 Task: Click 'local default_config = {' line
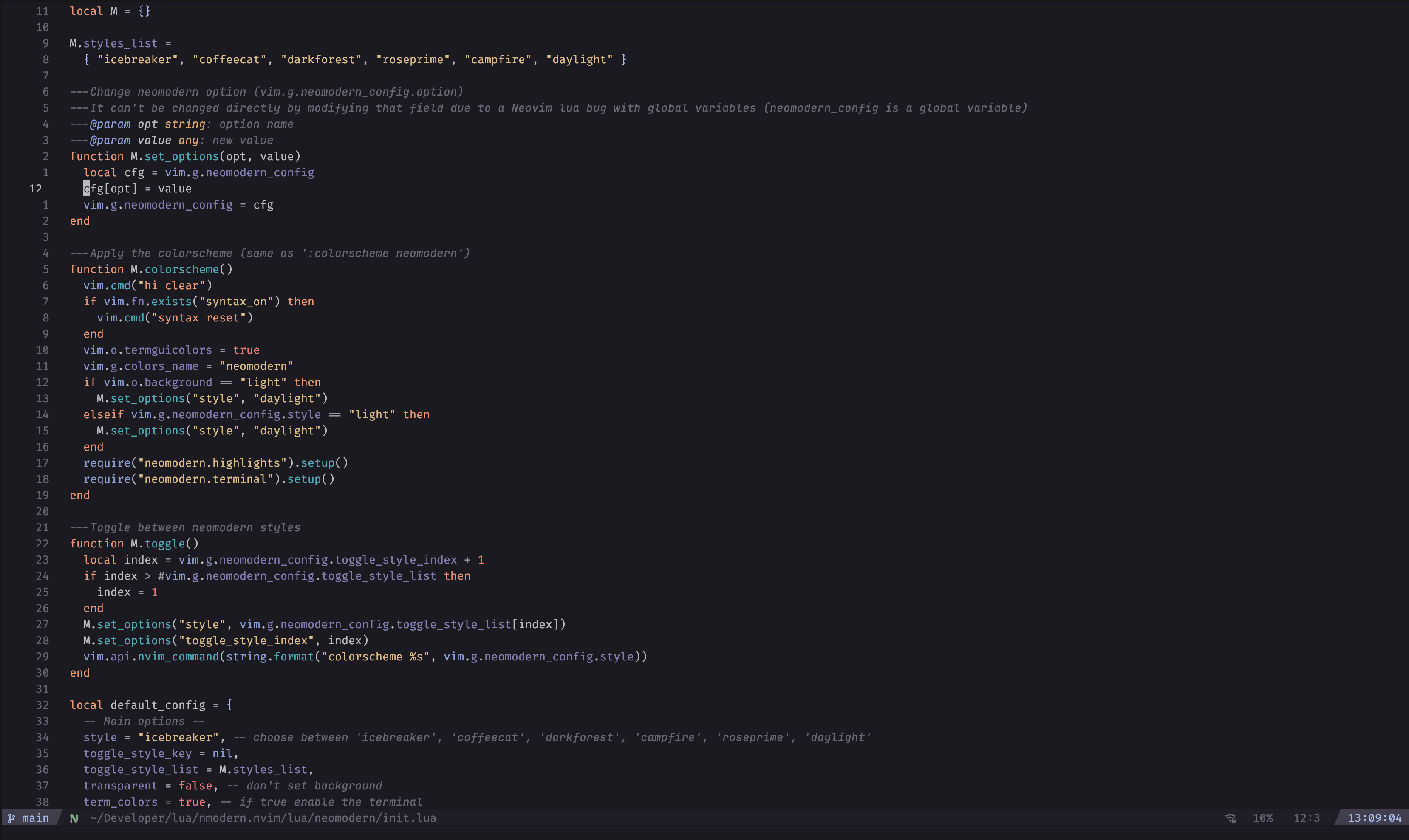click(x=151, y=705)
